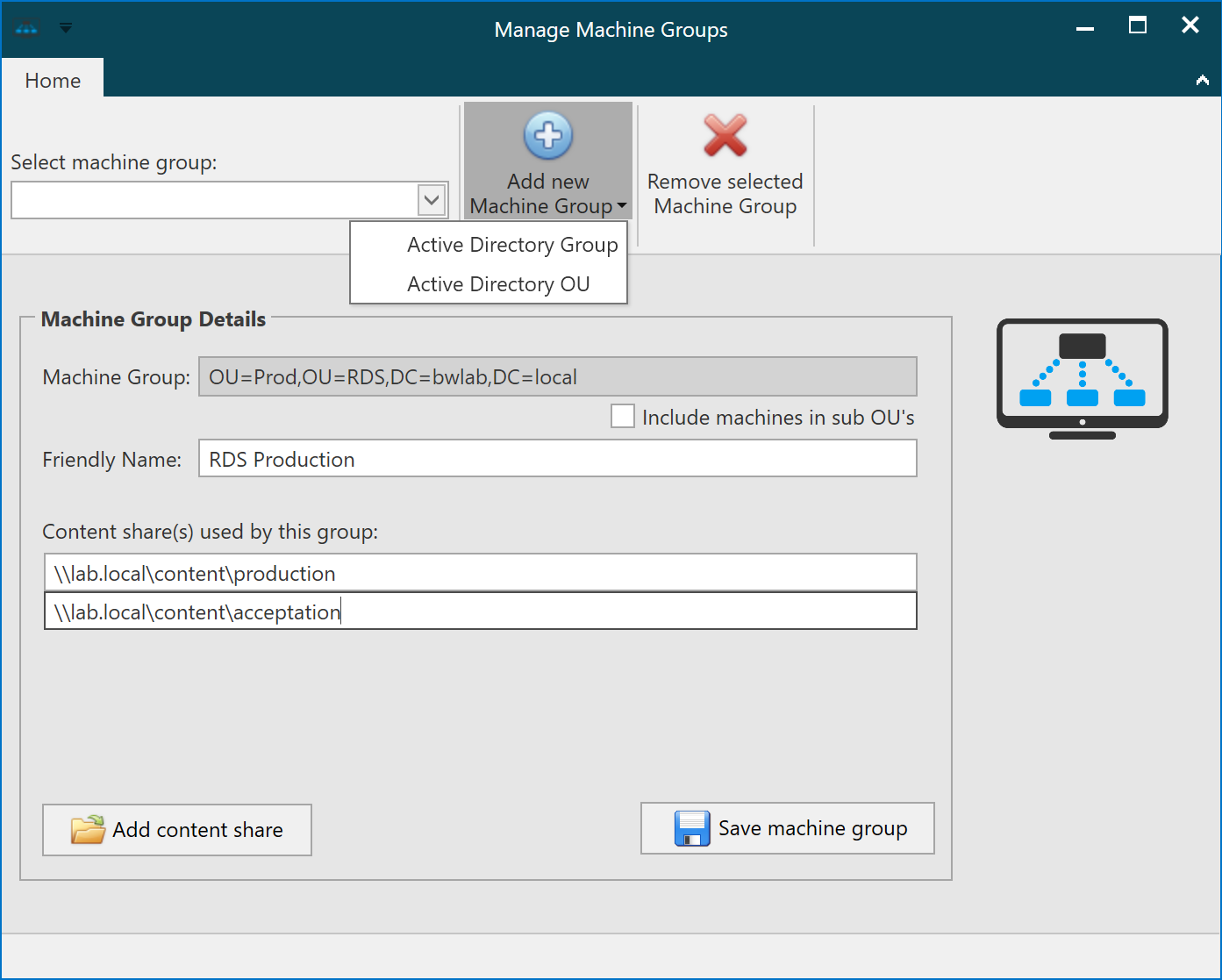
Task: Open the Select machine group dropdown
Action: click(431, 200)
